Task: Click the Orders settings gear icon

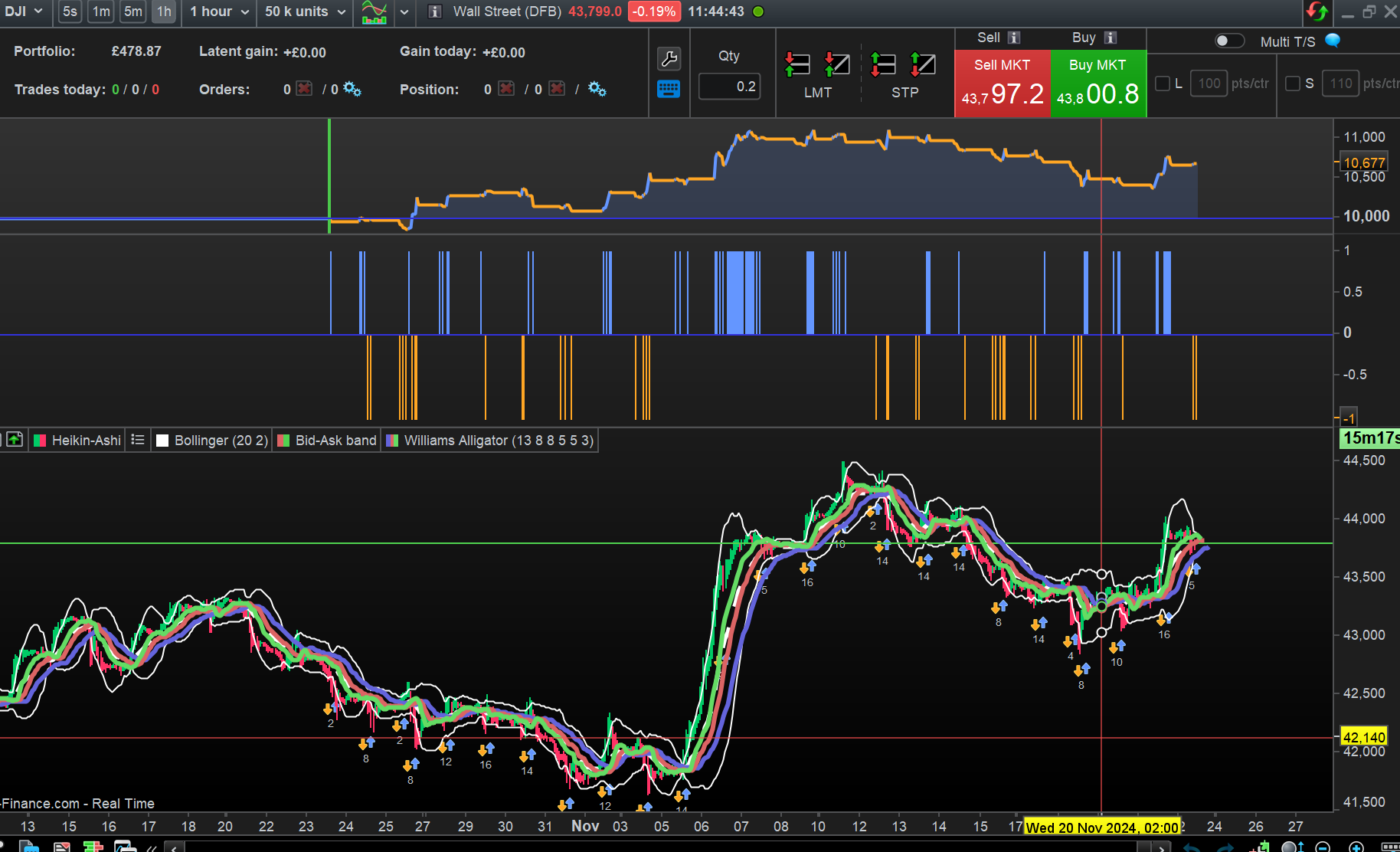Action: coord(352,89)
